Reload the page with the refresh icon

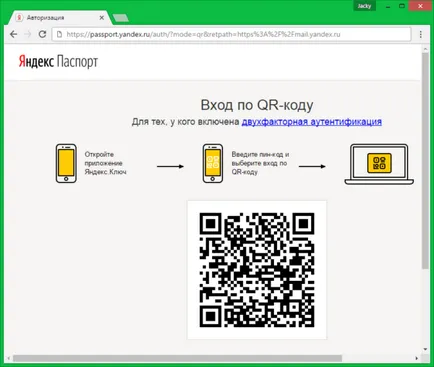[x=42, y=34]
